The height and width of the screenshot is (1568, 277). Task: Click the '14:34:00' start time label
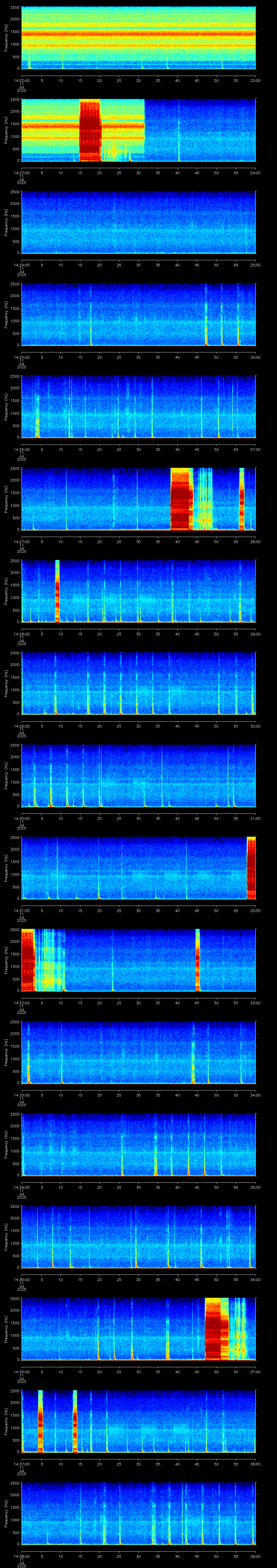(21, 1187)
